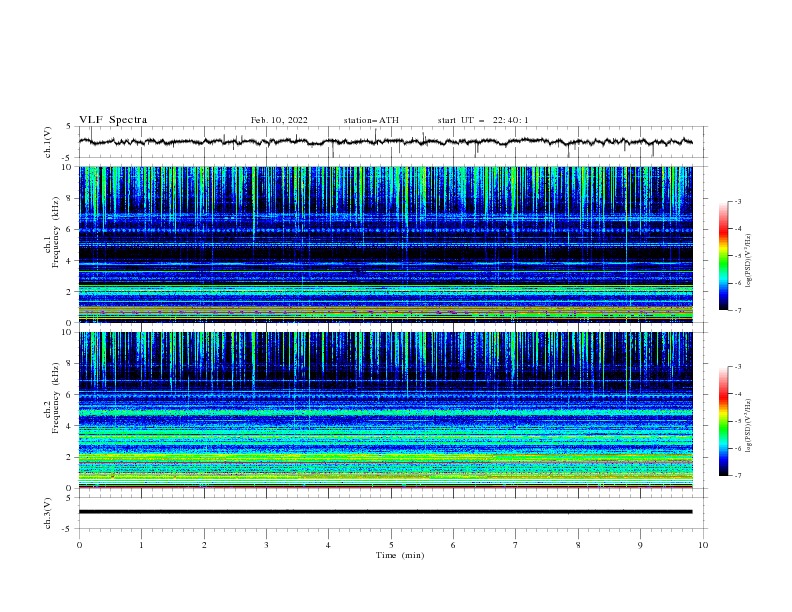This screenshot has width=792, height=612.
Task: Click the 'VLF Spectra' title text
Action: click(x=113, y=120)
